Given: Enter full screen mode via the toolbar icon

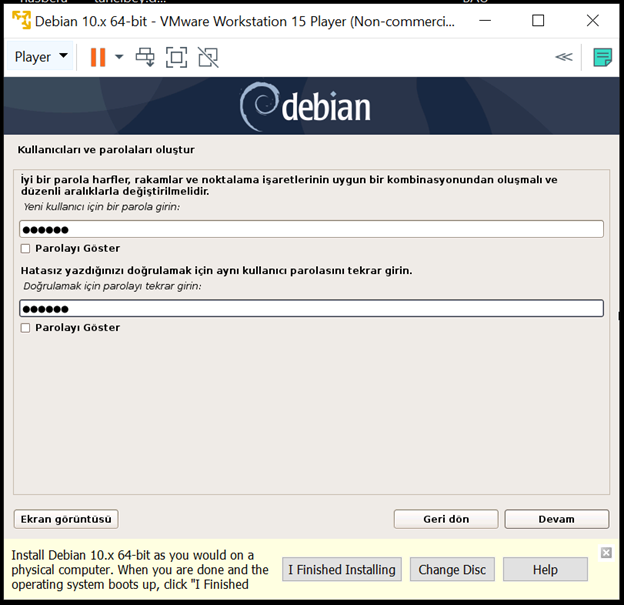Looking at the screenshot, I should pos(176,57).
